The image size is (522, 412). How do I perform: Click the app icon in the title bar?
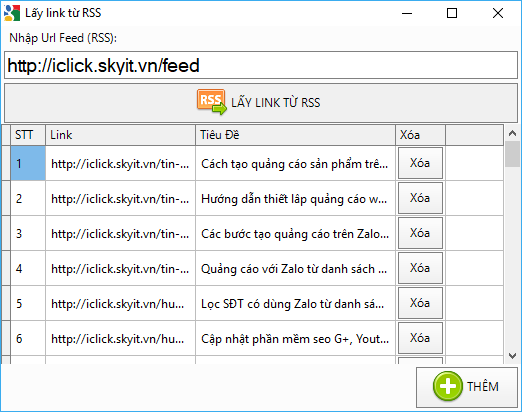click(12, 13)
